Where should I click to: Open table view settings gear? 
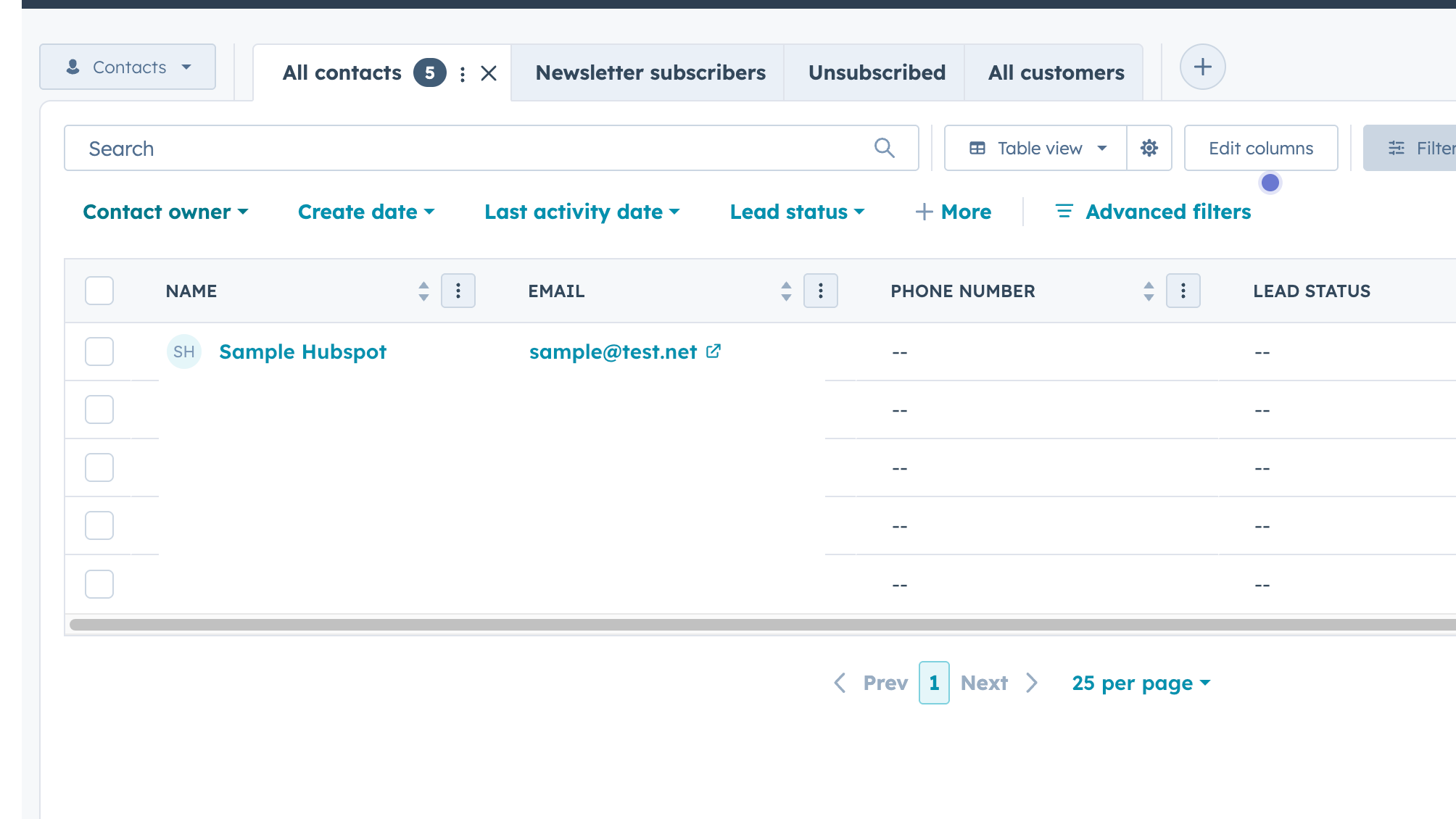point(1149,148)
